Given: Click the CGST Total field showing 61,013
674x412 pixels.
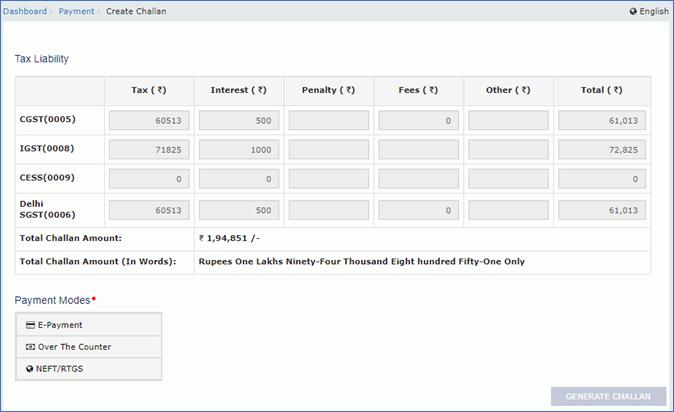Looking at the screenshot, I should coord(602,120).
